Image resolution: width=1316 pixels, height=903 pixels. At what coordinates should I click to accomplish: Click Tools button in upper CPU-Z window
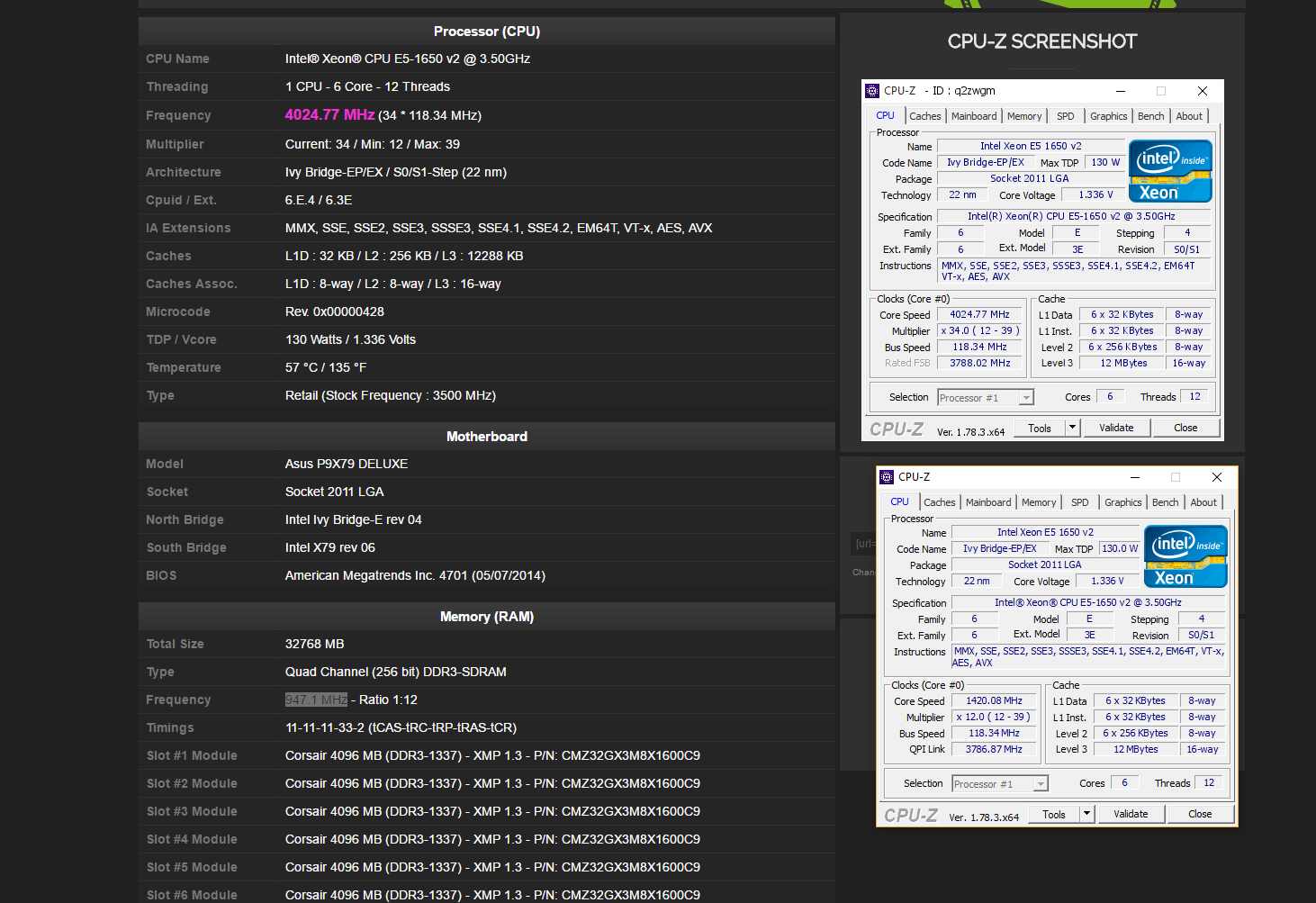point(1040,429)
